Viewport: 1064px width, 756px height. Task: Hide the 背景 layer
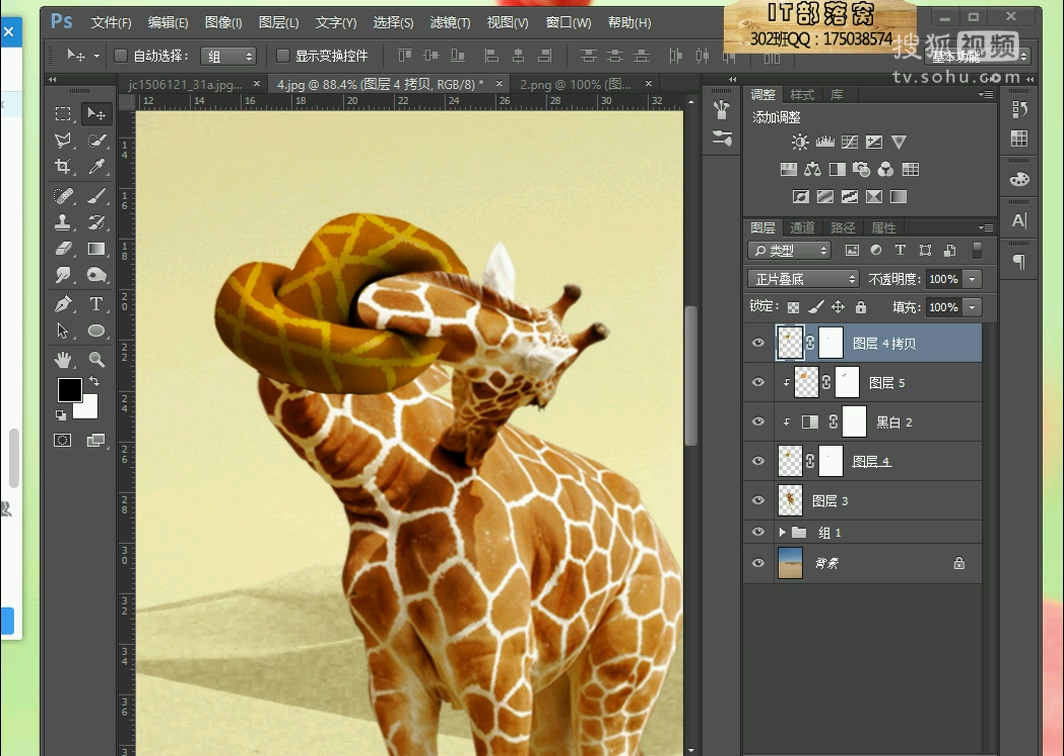pyautogui.click(x=758, y=563)
